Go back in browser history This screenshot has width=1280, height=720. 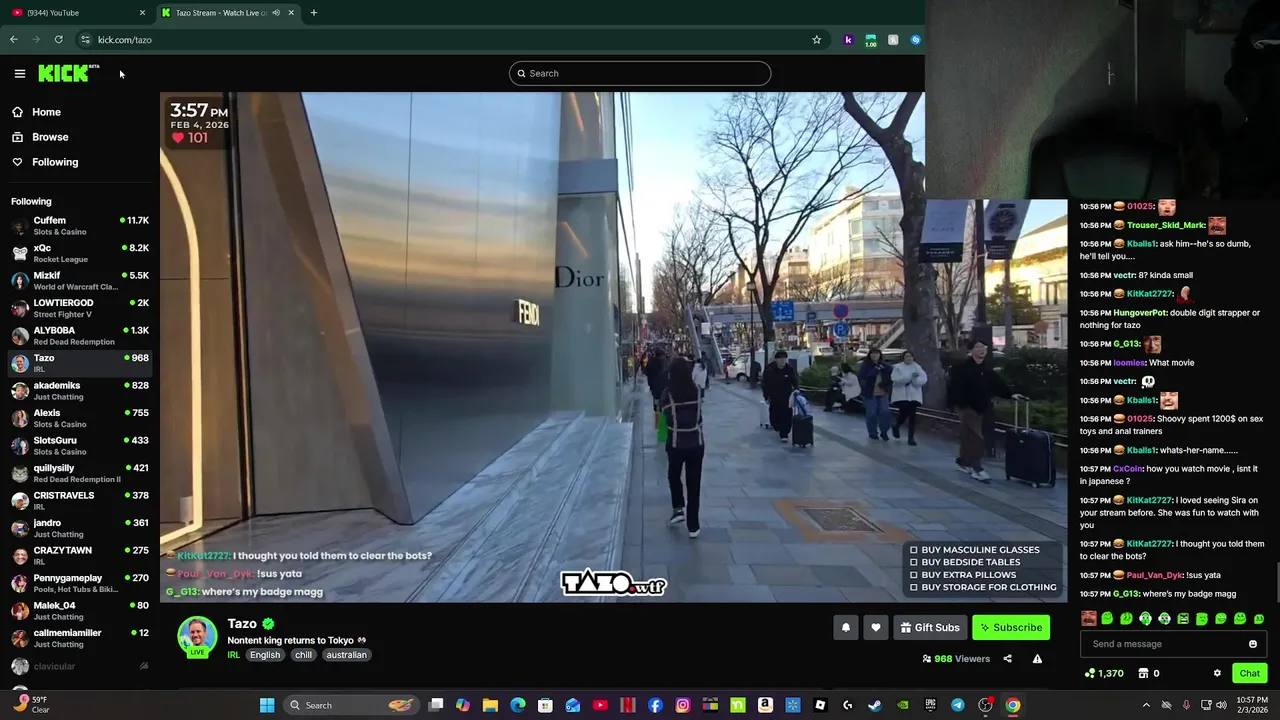click(14, 40)
